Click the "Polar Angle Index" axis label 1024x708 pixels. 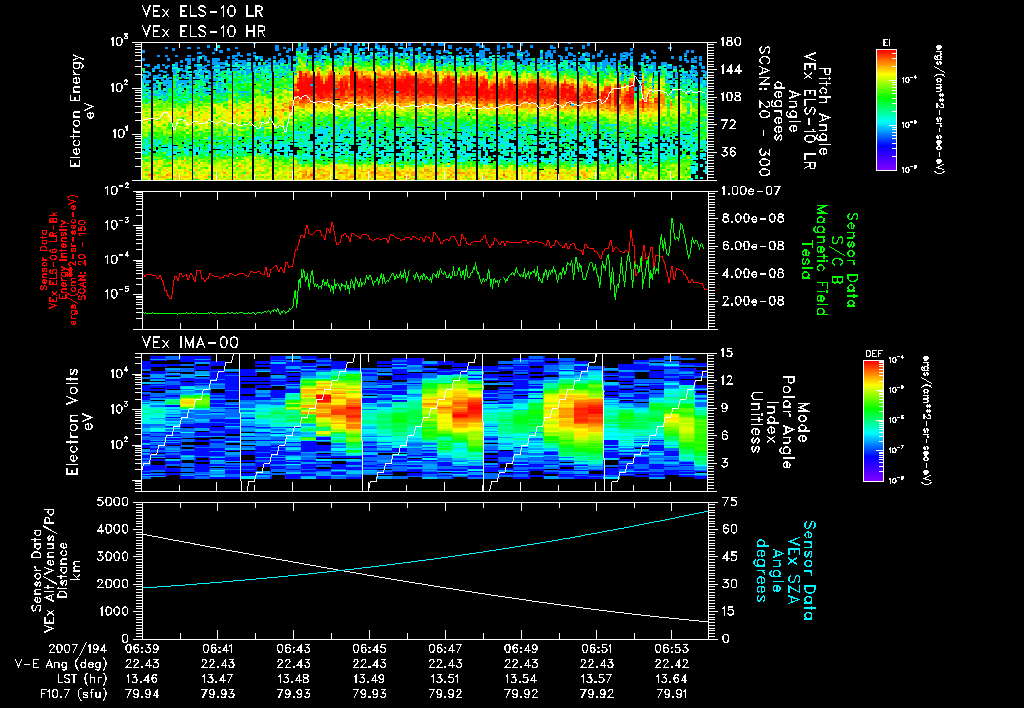pos(780,422)
